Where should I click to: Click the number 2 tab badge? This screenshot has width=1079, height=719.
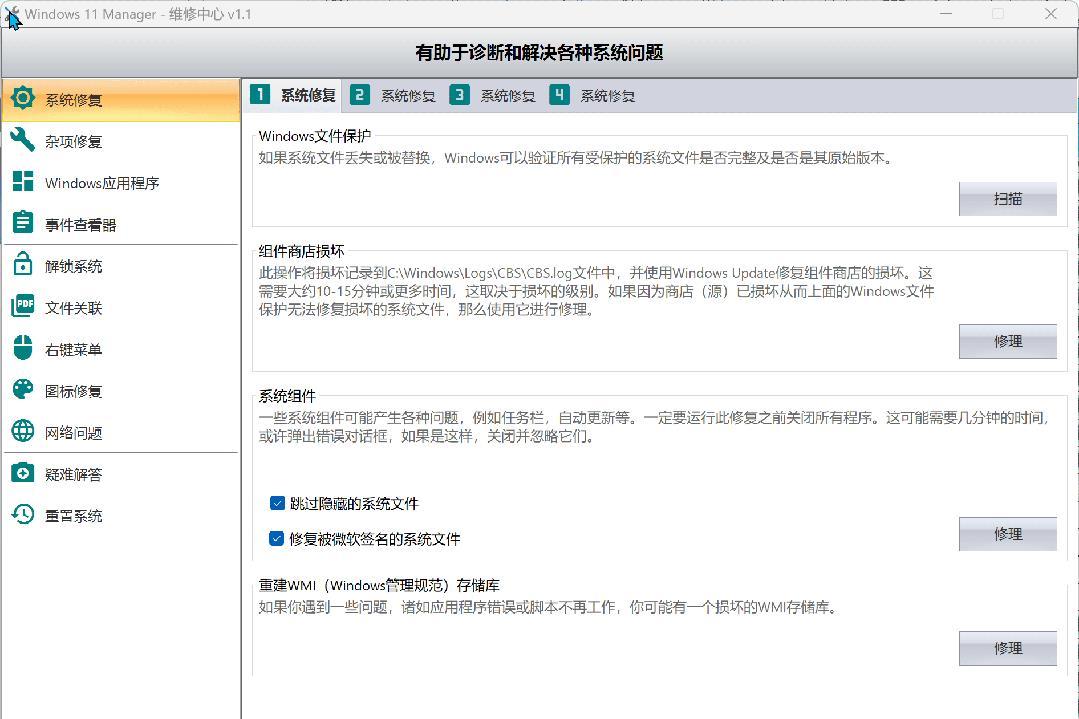point(359,94)
